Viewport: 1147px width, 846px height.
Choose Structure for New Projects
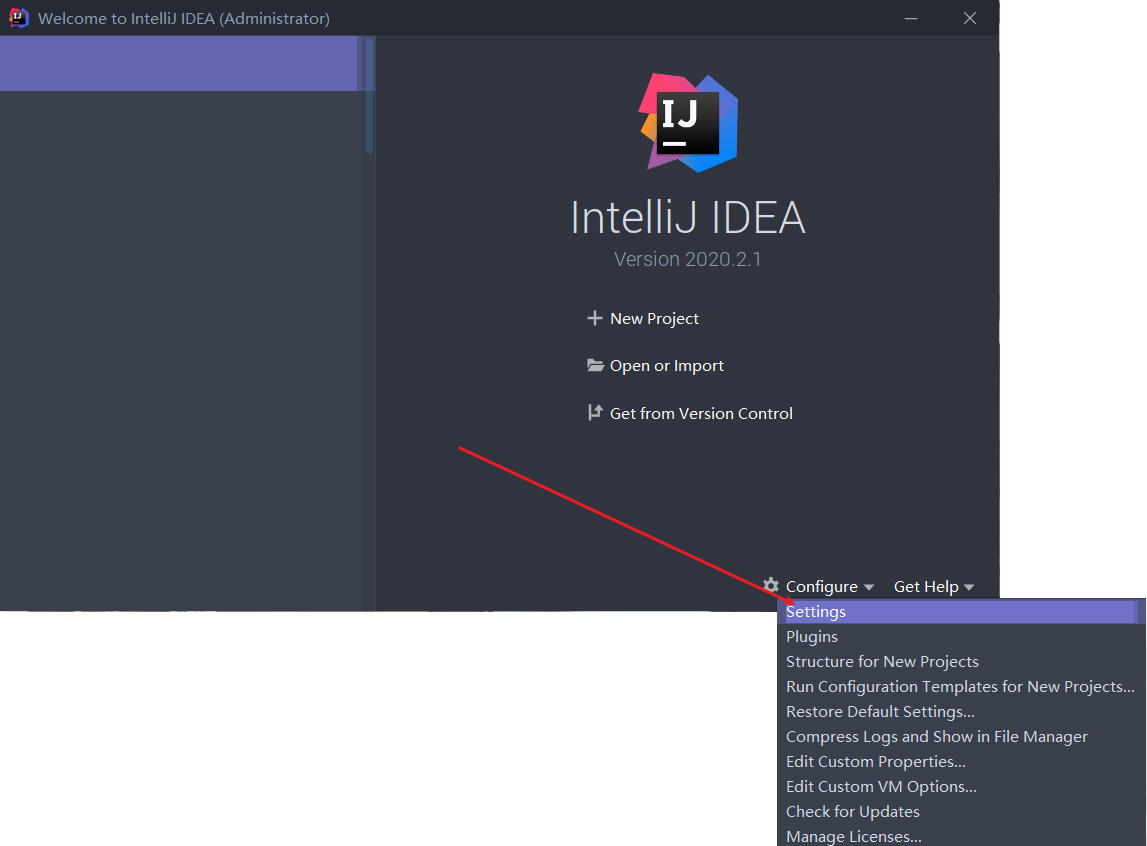point(882,661)
